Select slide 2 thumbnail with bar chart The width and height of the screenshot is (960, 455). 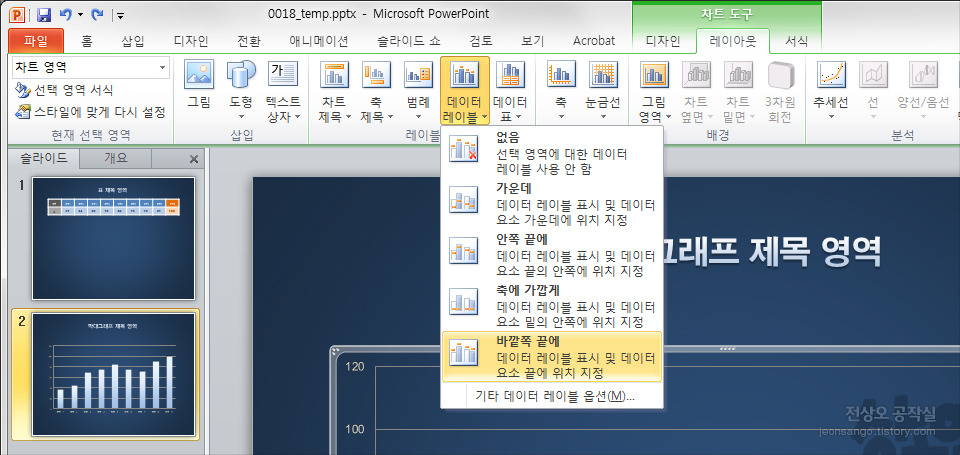point(114,374)
